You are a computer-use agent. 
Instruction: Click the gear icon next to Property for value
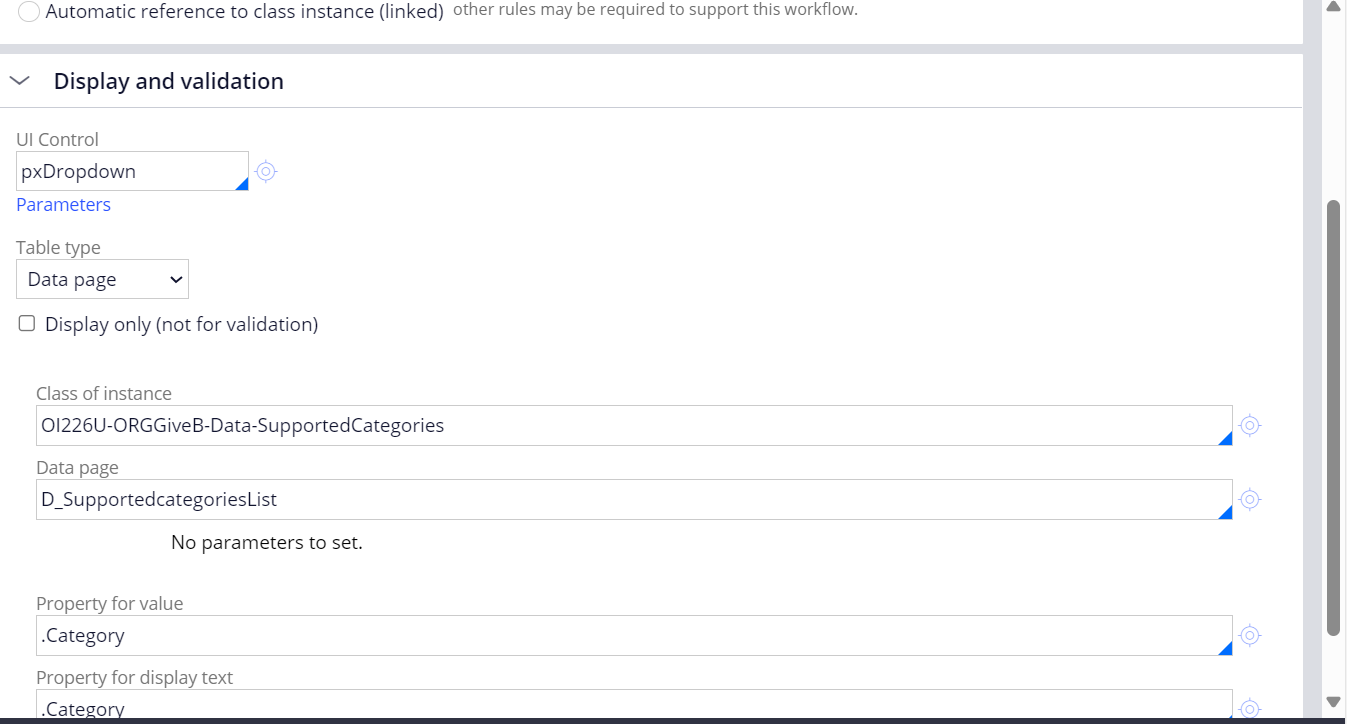1249,635
